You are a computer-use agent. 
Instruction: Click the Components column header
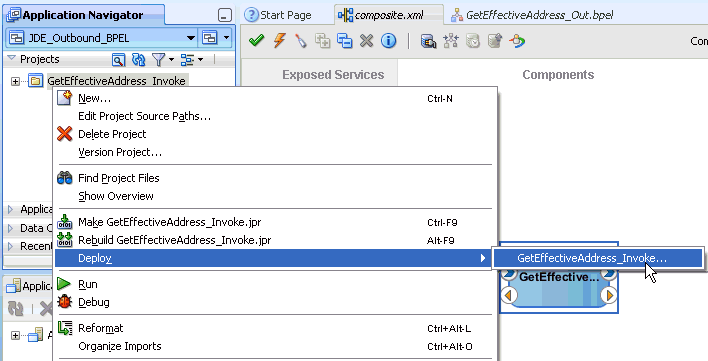558,75
